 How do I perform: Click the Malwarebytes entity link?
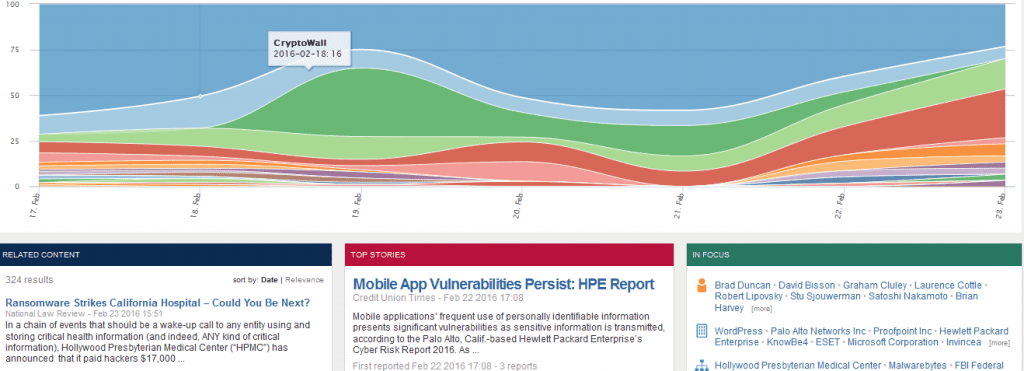(x=917, y=365)
